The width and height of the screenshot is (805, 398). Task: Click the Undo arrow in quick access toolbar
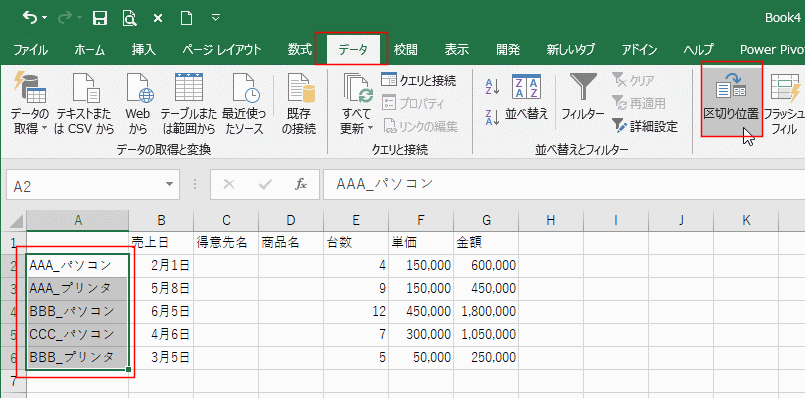pyautogui.click(x=30, y=18)
